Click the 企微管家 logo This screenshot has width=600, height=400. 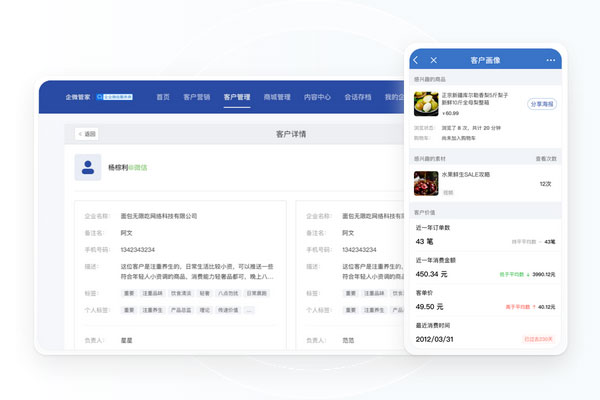point(78,97)
